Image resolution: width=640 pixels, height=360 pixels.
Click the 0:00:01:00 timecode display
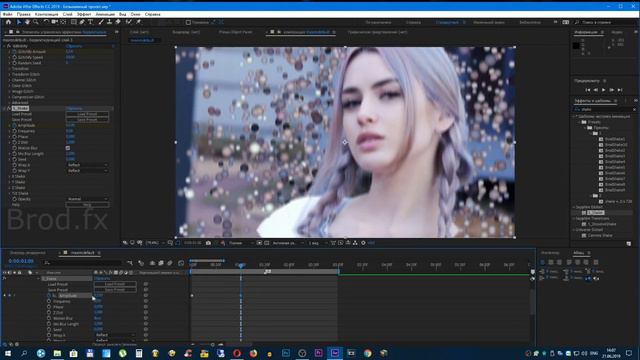(21, 261)
